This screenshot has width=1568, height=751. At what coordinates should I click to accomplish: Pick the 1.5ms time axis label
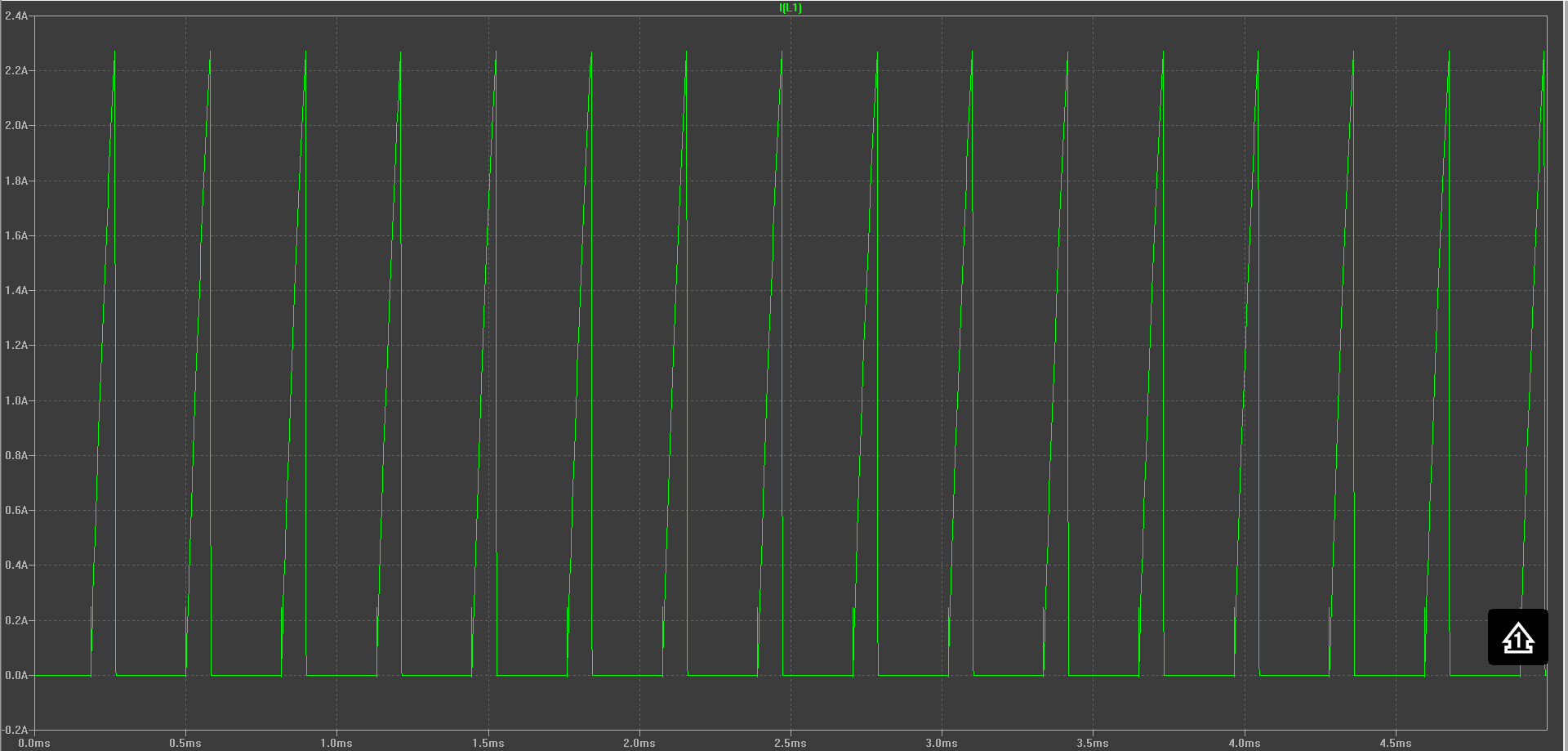488,743
